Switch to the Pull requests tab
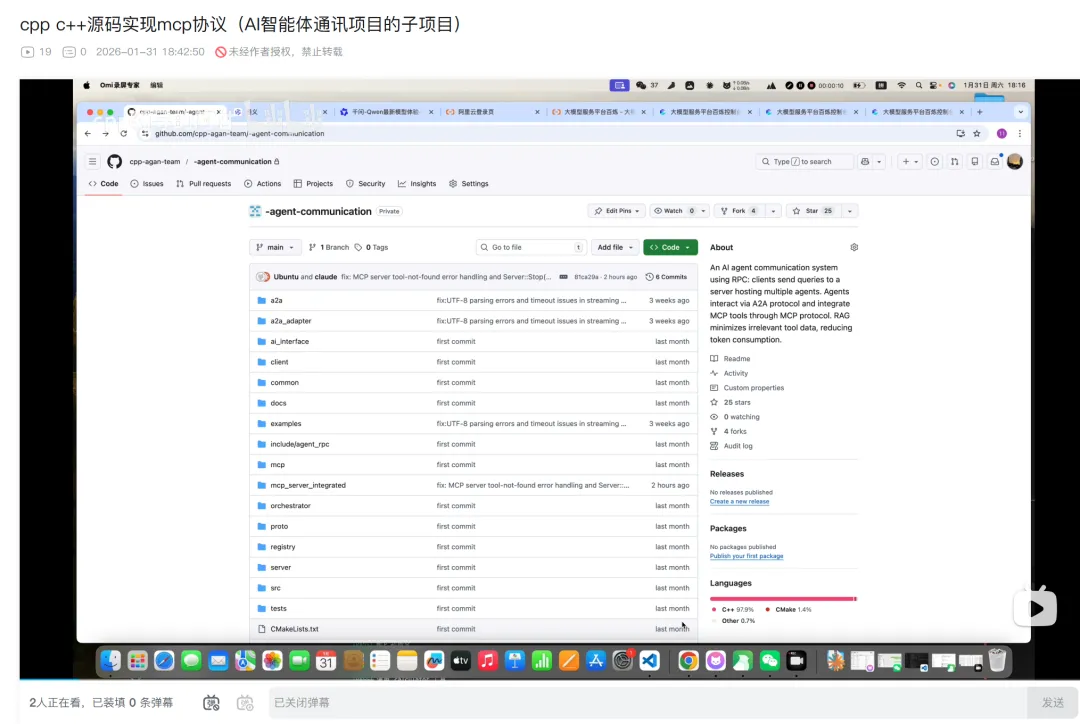The image size is (1080, 724). pos(203,184)
